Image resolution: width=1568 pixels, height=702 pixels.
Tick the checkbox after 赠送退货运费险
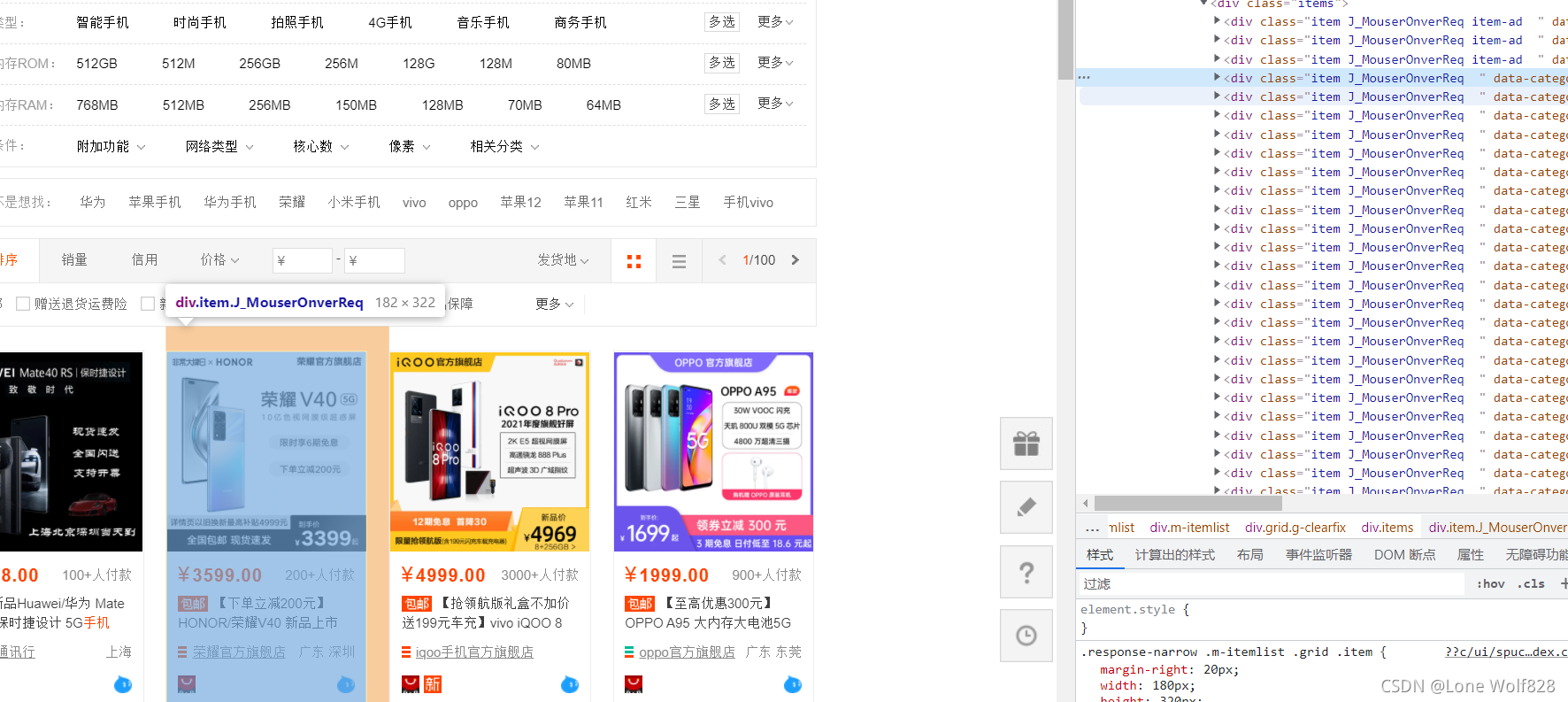tap(148, 304)
